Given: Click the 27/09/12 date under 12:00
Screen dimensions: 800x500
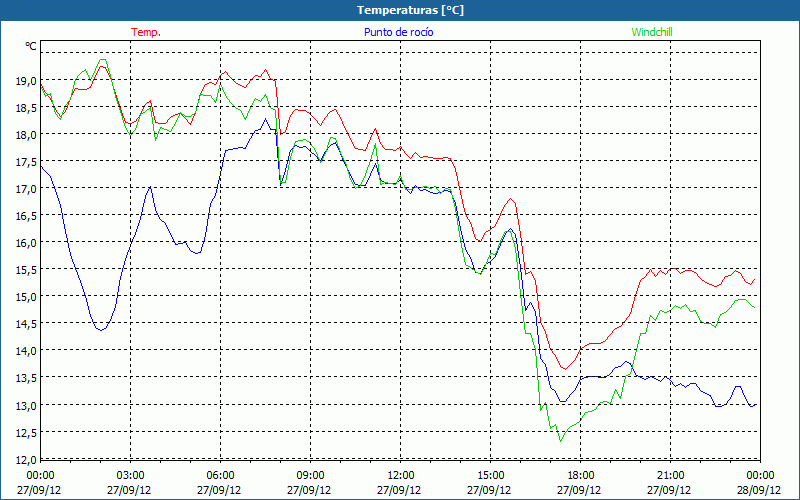Looking at the screenshot, I should point(399,490).
